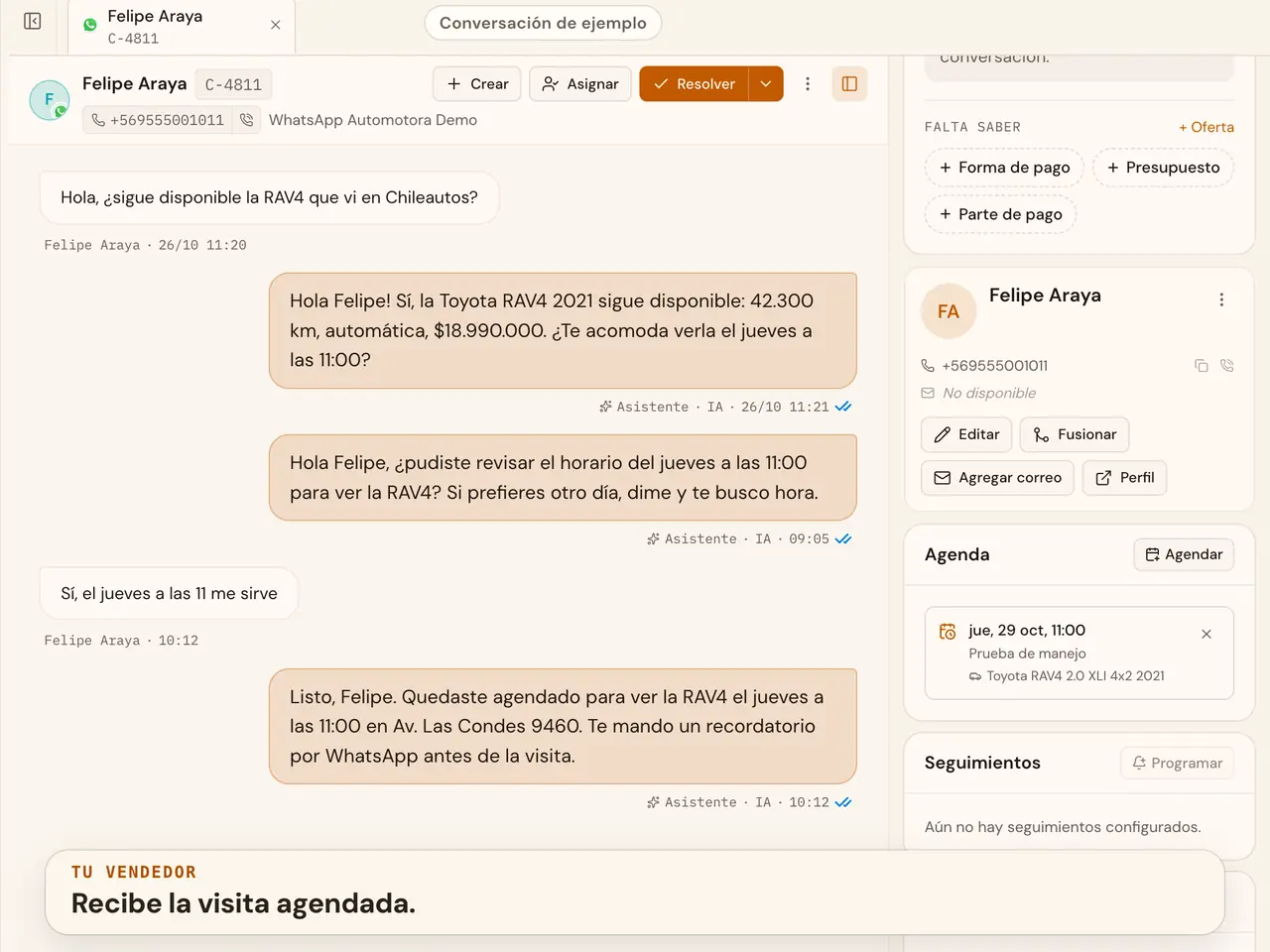The height and width of the screenshot is (952, 1270).
Task: Add the Oferta missing field
Action: (x=1206, y=127)
